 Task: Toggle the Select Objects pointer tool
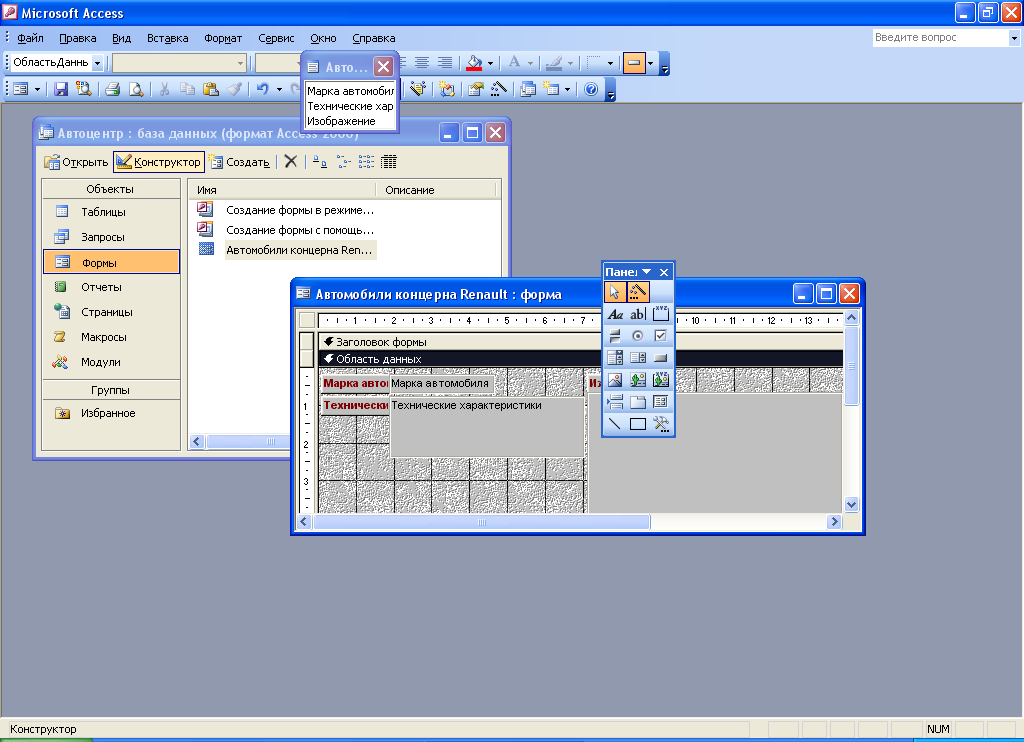[615, 292]
